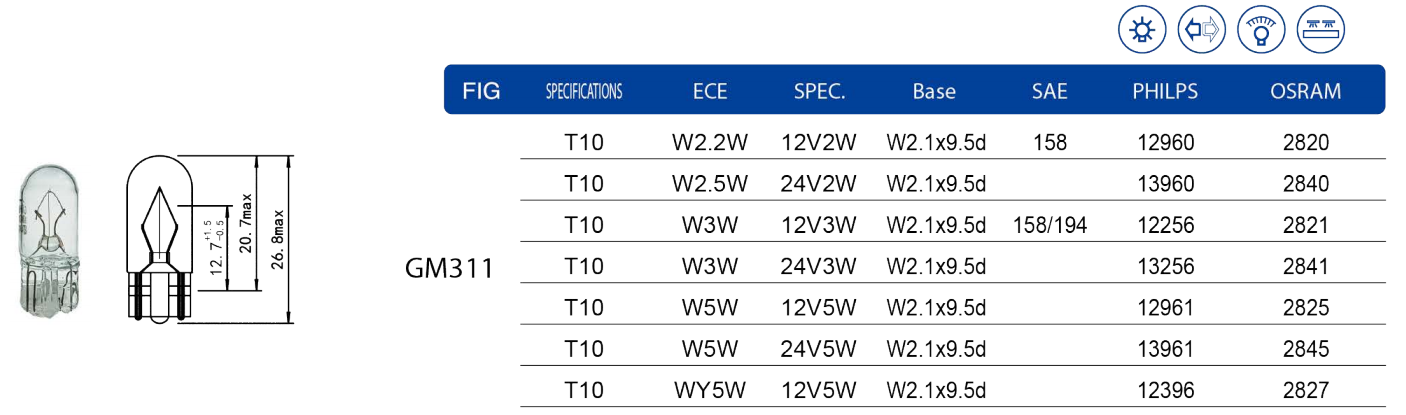Click the bulb dimension drawing
The image size is (1406, 415).
coord(209,240)
